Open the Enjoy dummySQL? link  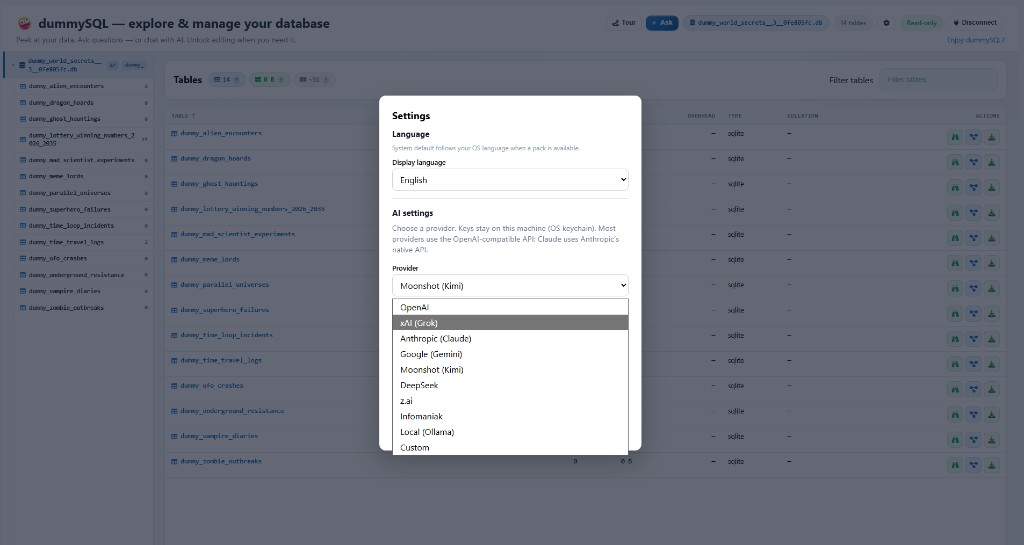coord(976,40)
